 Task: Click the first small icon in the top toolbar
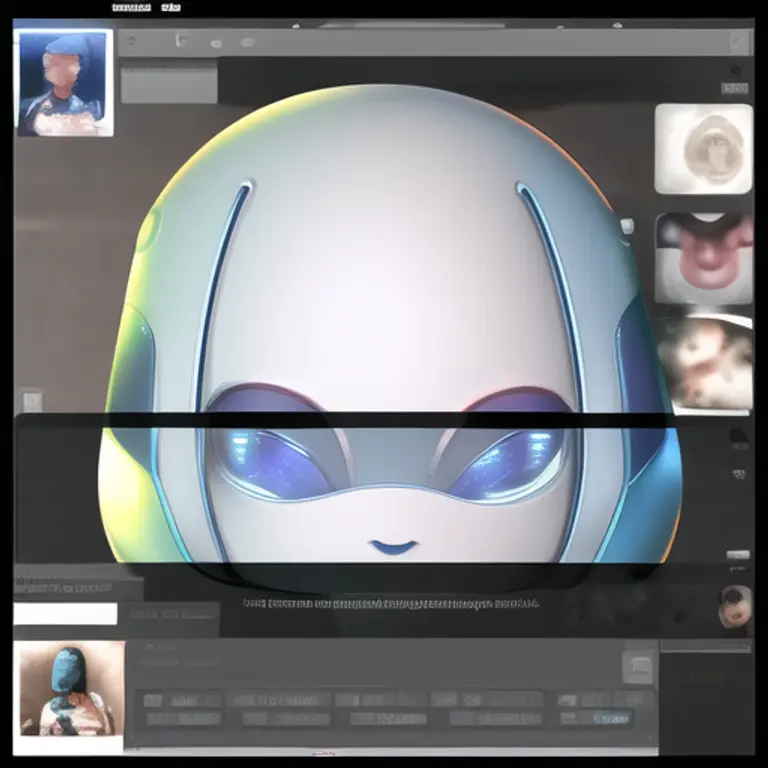[x=129, y=42]
